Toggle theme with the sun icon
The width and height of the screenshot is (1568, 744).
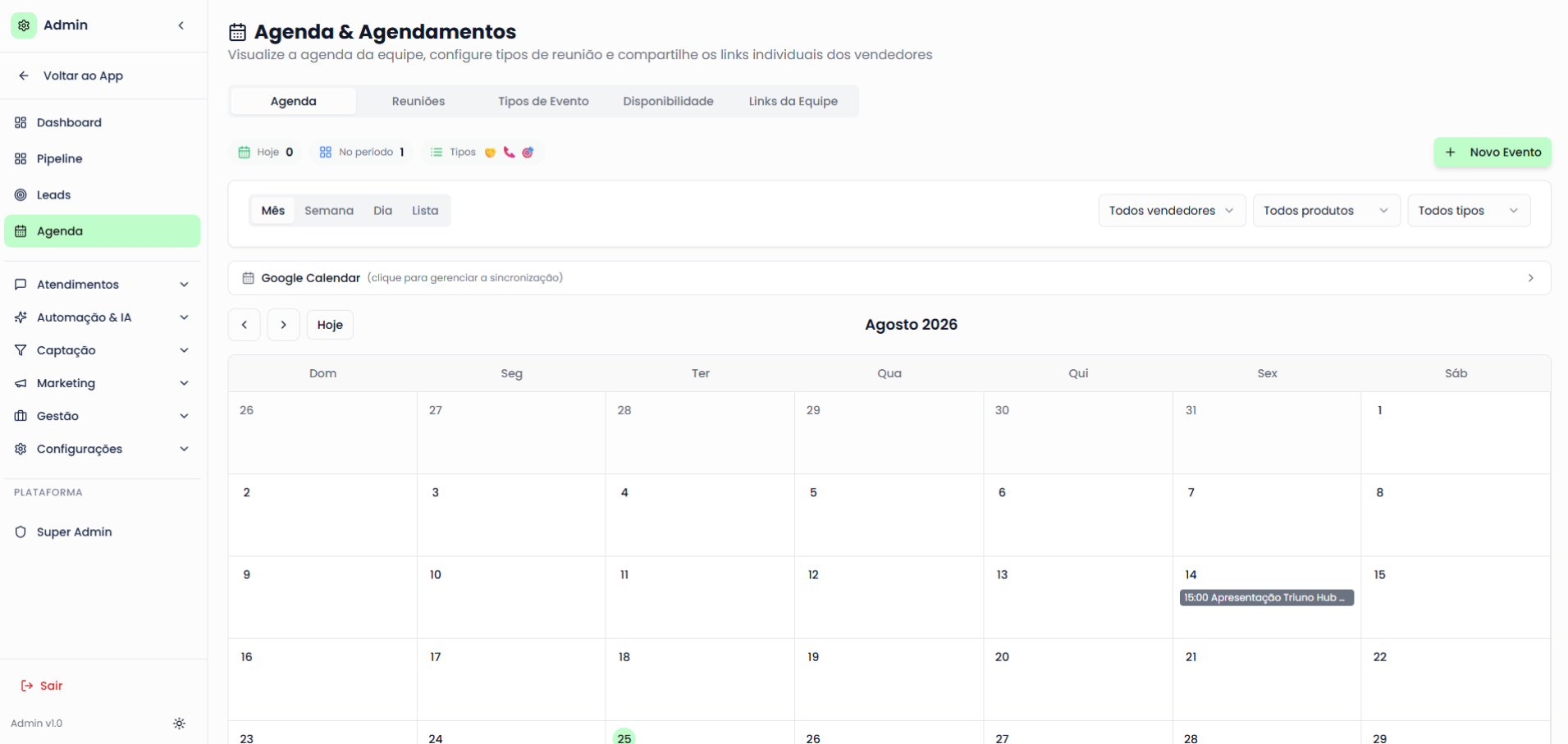tap(179, 723)
